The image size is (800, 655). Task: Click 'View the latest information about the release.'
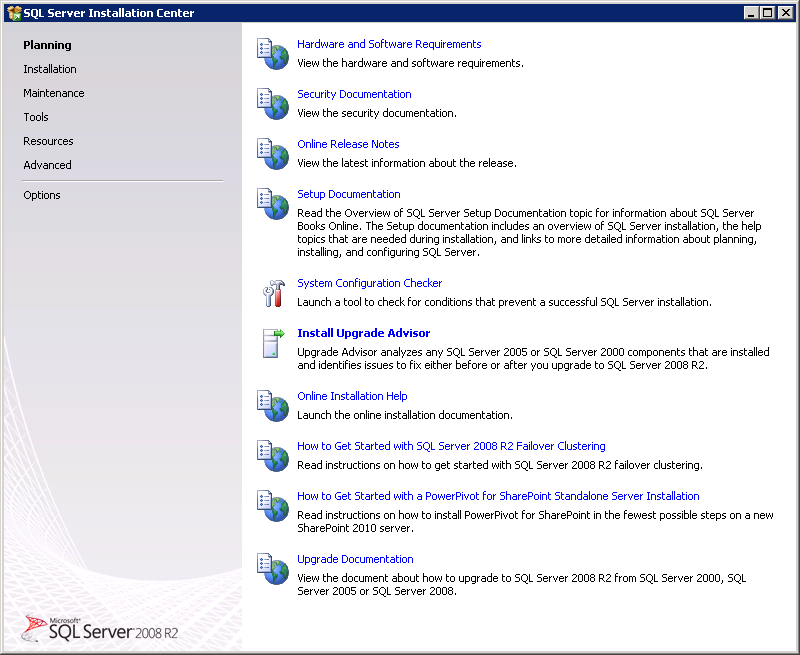[x=407, y=163]
